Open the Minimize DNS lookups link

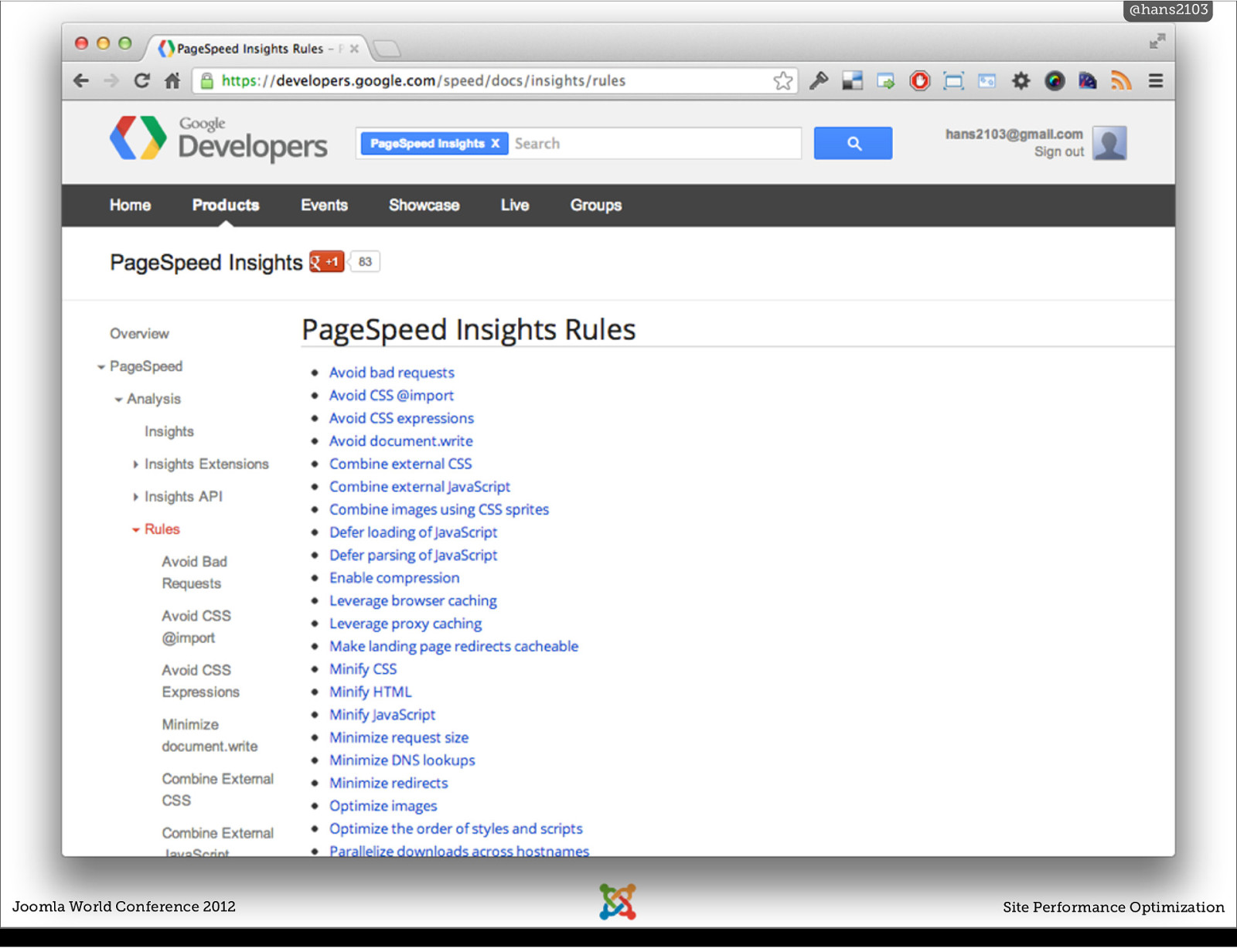402,760
